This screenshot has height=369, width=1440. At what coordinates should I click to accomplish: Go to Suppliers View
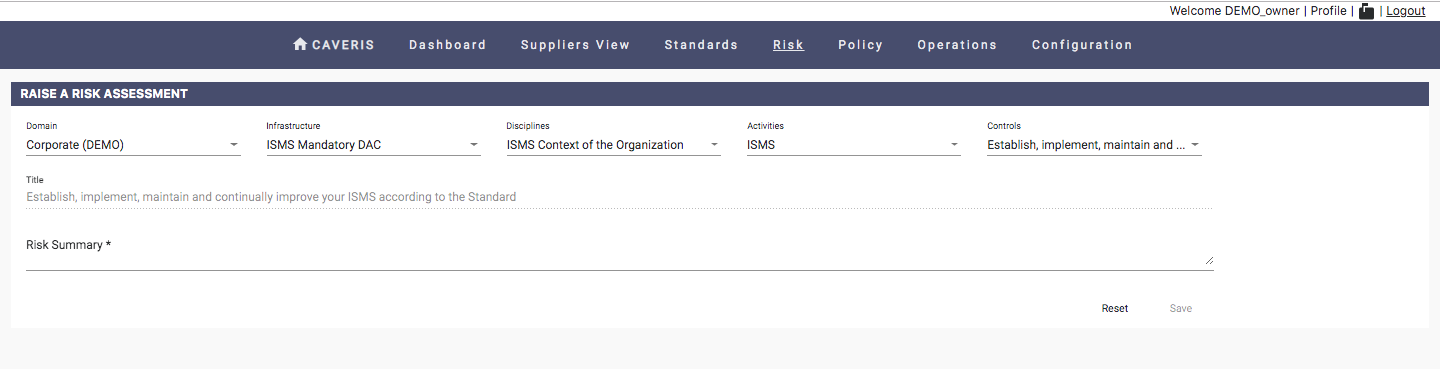click(x=576, y=45)
